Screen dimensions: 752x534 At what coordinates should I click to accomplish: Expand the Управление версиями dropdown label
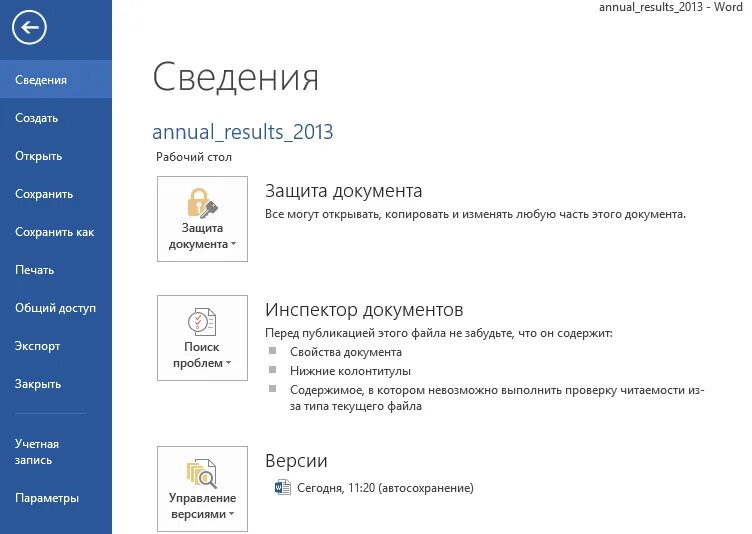tap(202, 506)
